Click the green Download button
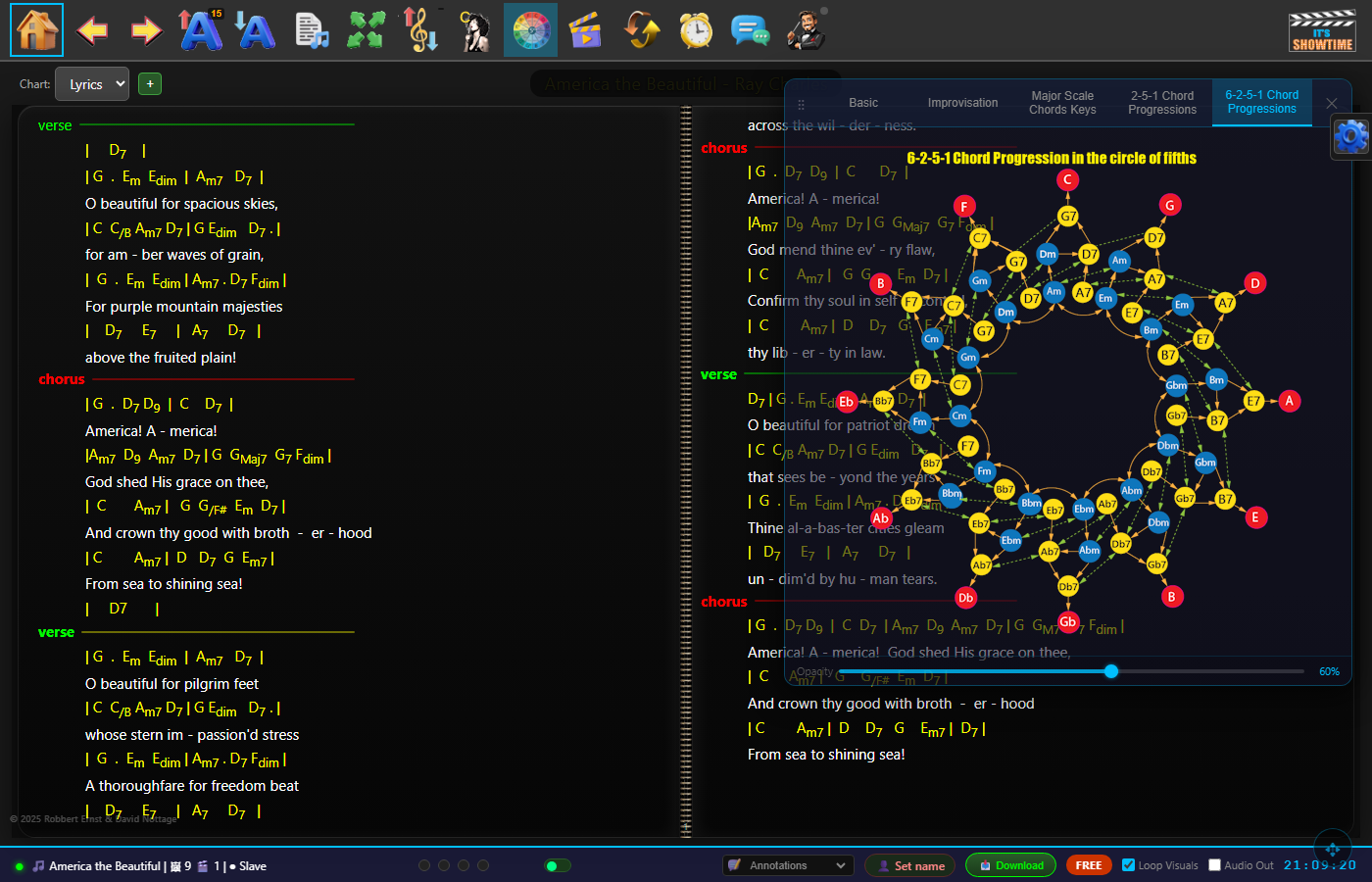The height and width of the screenshot is (882, 1372). (1010, 865)
